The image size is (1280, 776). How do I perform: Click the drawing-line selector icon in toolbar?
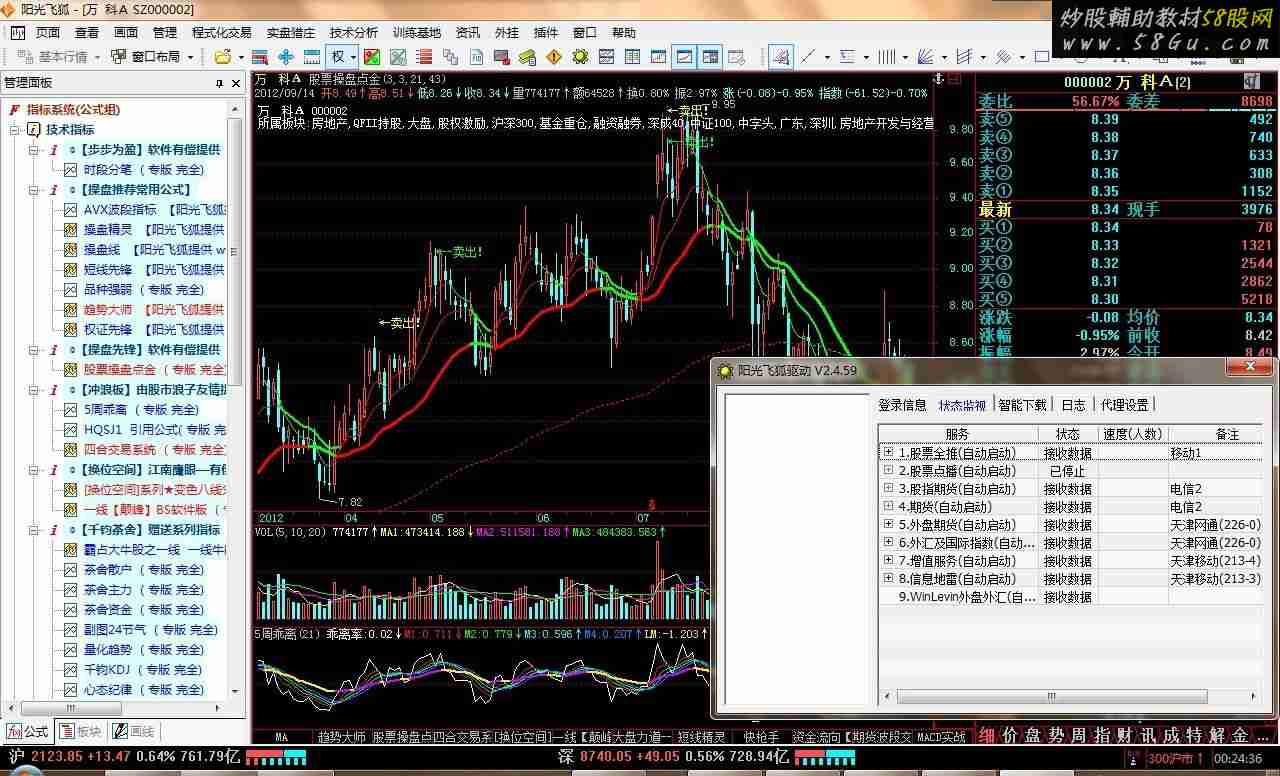(782, 57)
